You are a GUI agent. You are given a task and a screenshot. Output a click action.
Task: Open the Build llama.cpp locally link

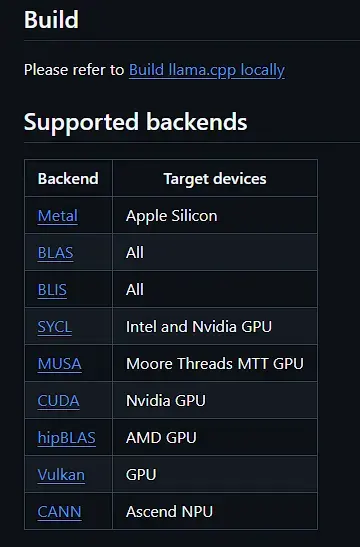pyautogui.click(x=207, y=70)
